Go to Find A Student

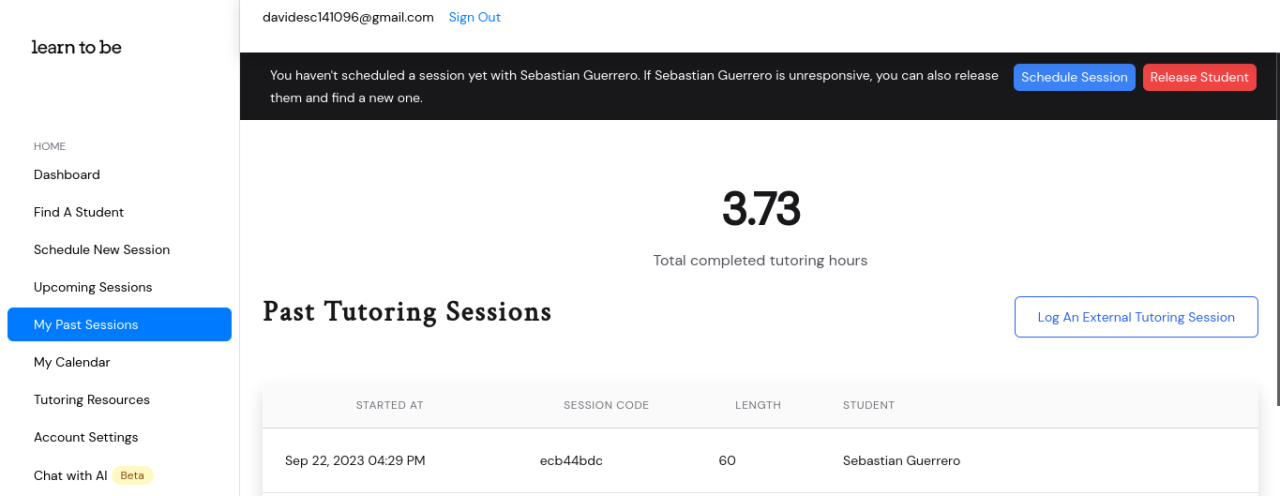[79, 212]
